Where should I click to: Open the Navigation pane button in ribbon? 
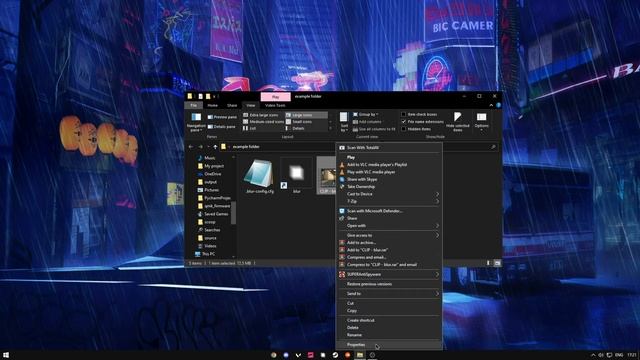(x=196, y=122)
